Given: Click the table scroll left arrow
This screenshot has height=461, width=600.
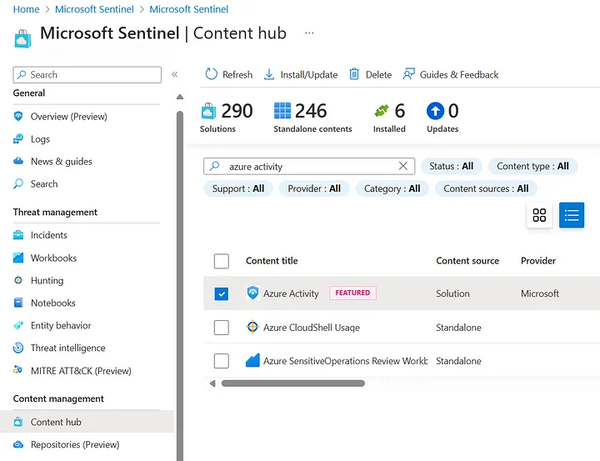Looking at the screenshot, I should click(x=212, y=383).
